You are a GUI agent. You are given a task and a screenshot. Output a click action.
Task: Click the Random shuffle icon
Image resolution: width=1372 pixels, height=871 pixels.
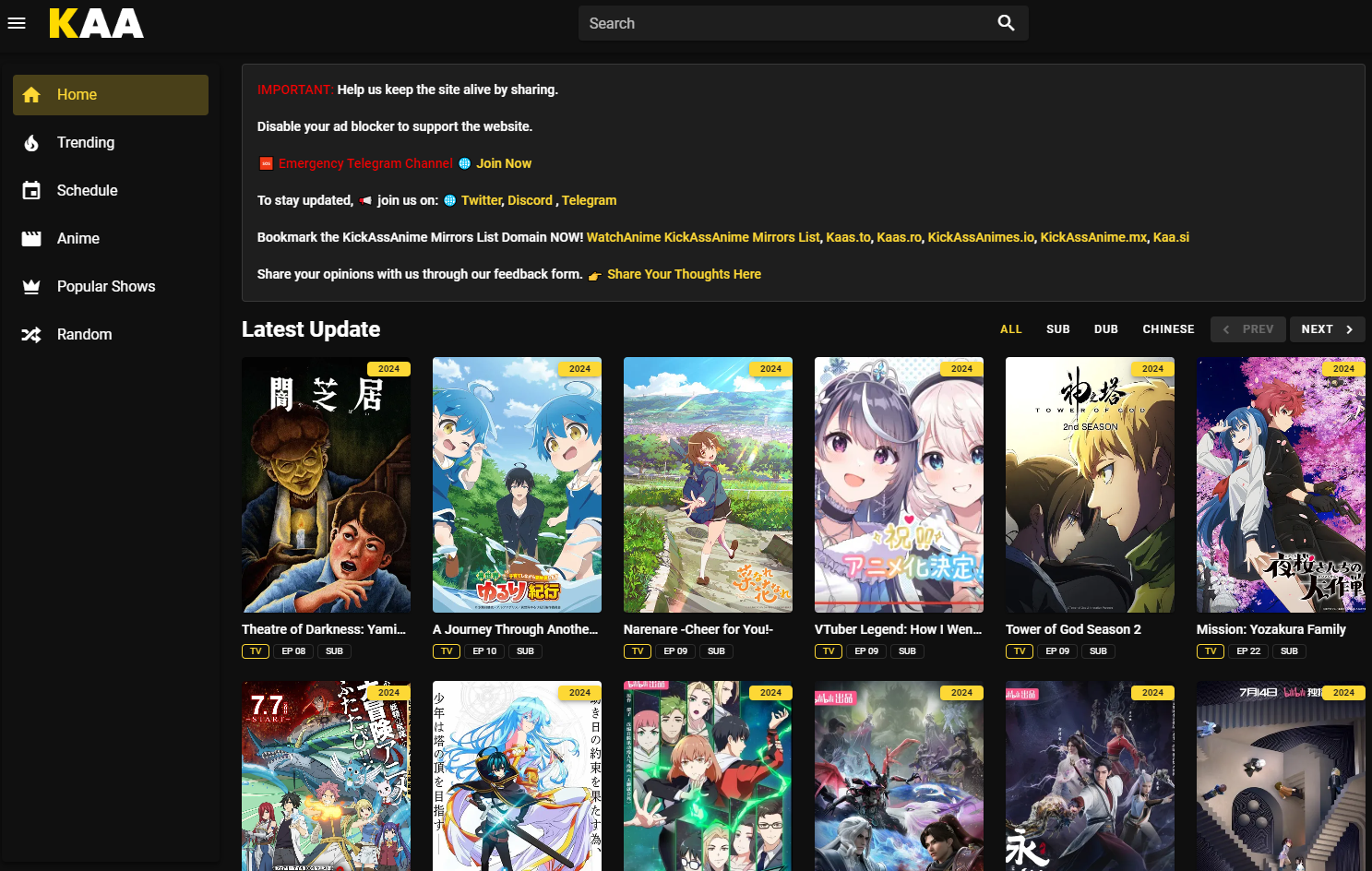click(31, 335)
